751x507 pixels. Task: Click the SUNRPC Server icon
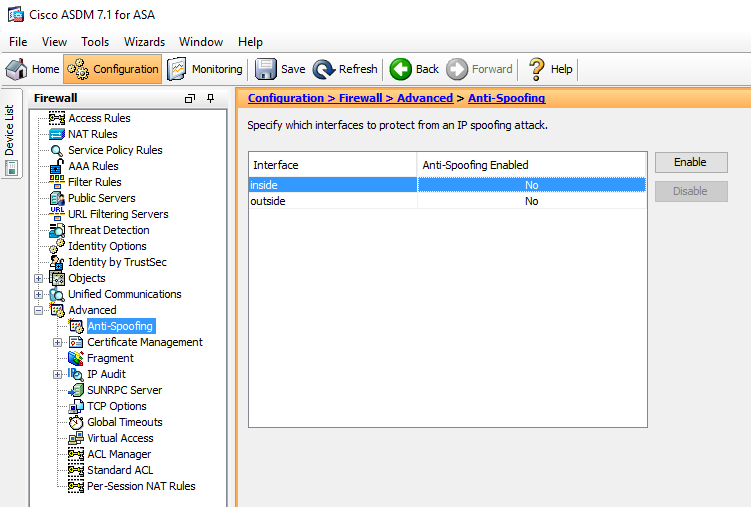[76, 390]
